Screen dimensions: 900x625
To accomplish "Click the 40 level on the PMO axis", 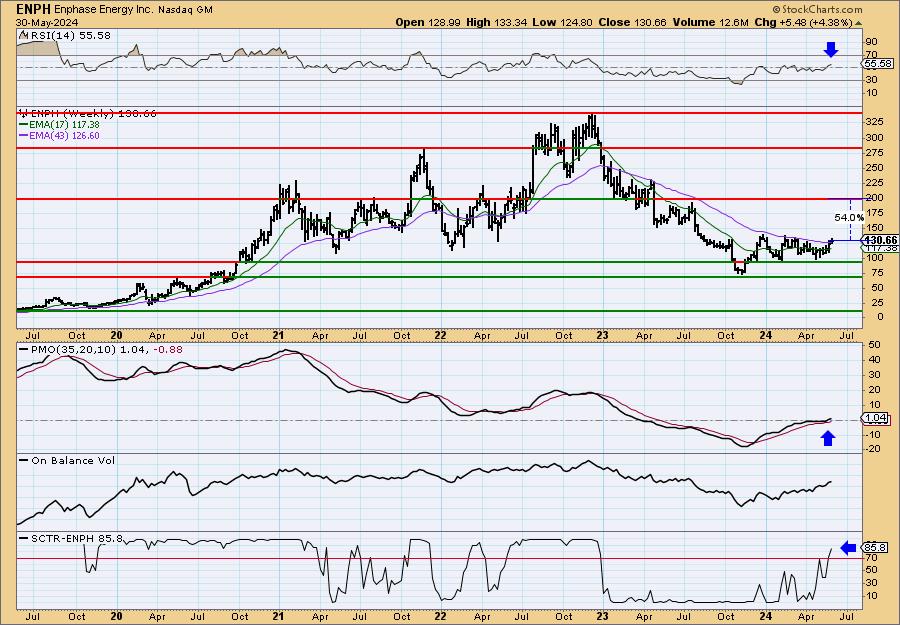I will coord(875,359).
